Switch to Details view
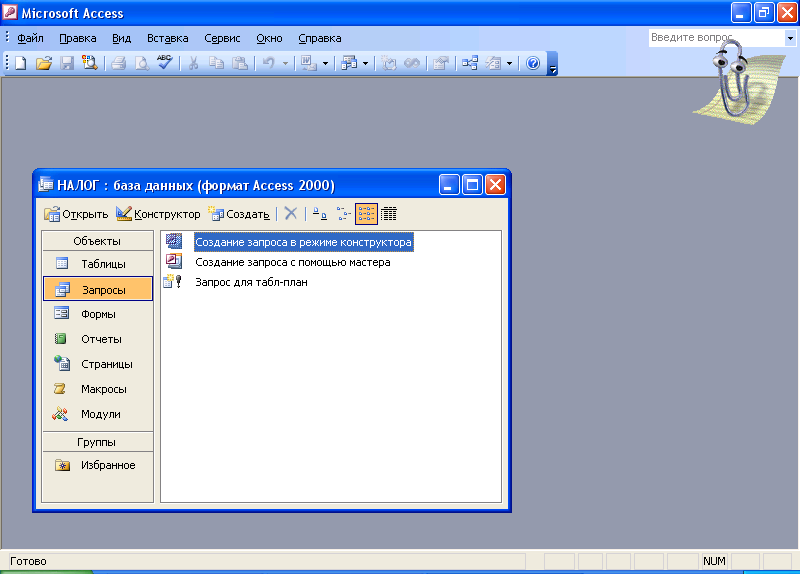Viewport: 800px width, 574px height. [x=389, y=214]
